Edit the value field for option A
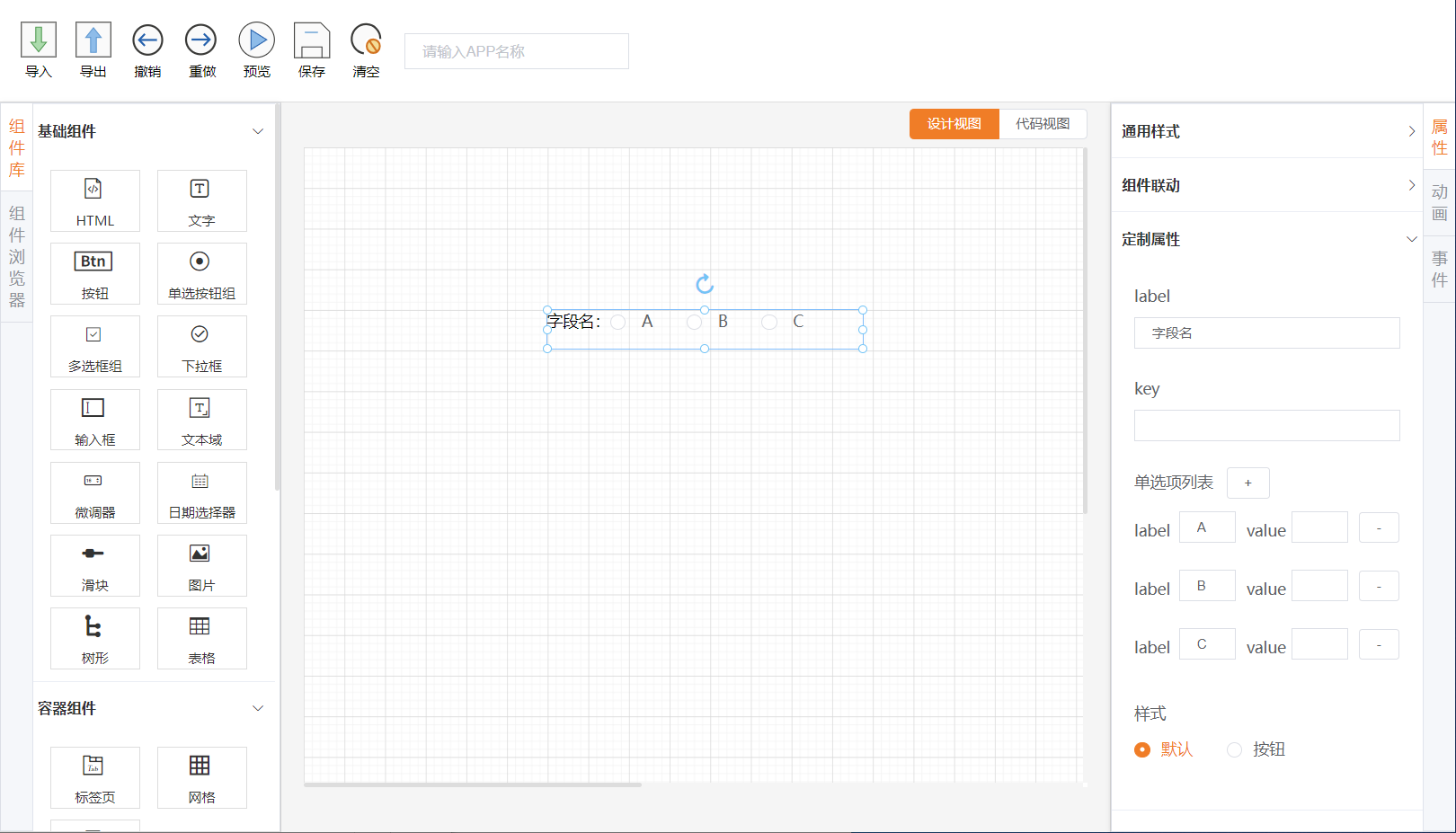The height and width of the screenshot is (833, 1456). pos(1319,527)
